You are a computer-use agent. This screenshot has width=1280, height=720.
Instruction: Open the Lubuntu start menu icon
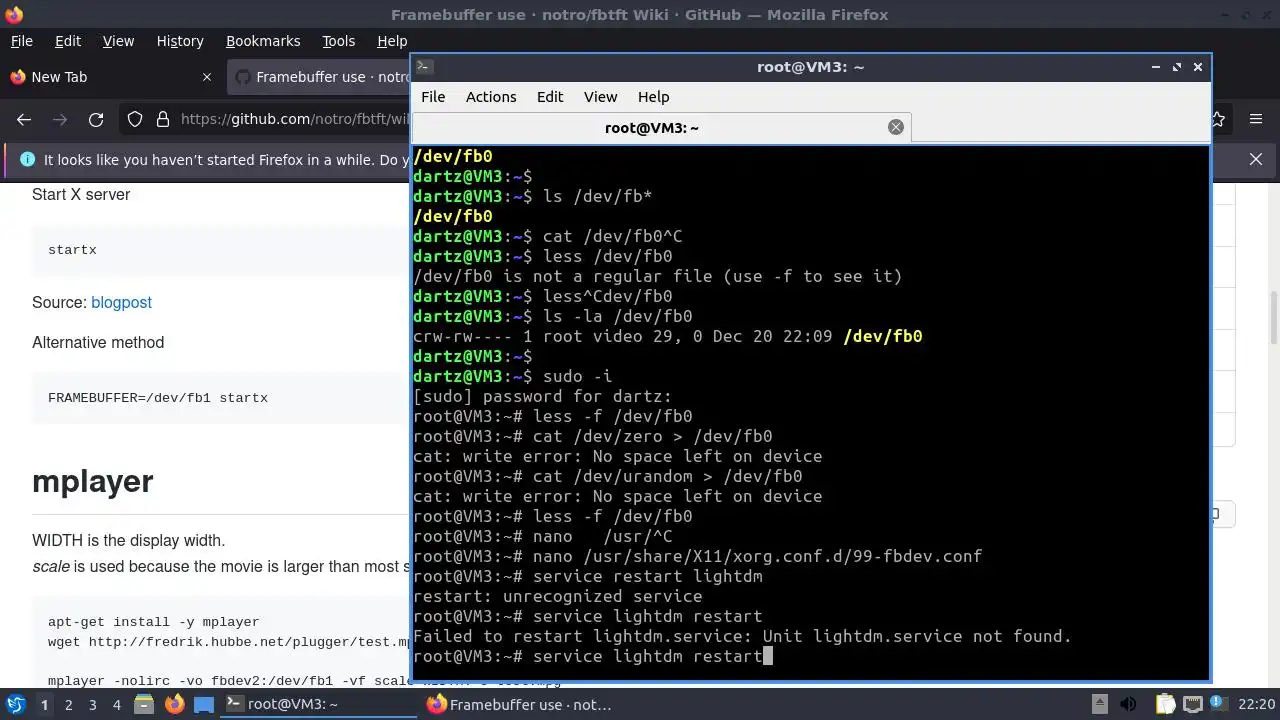pos(16,704)
